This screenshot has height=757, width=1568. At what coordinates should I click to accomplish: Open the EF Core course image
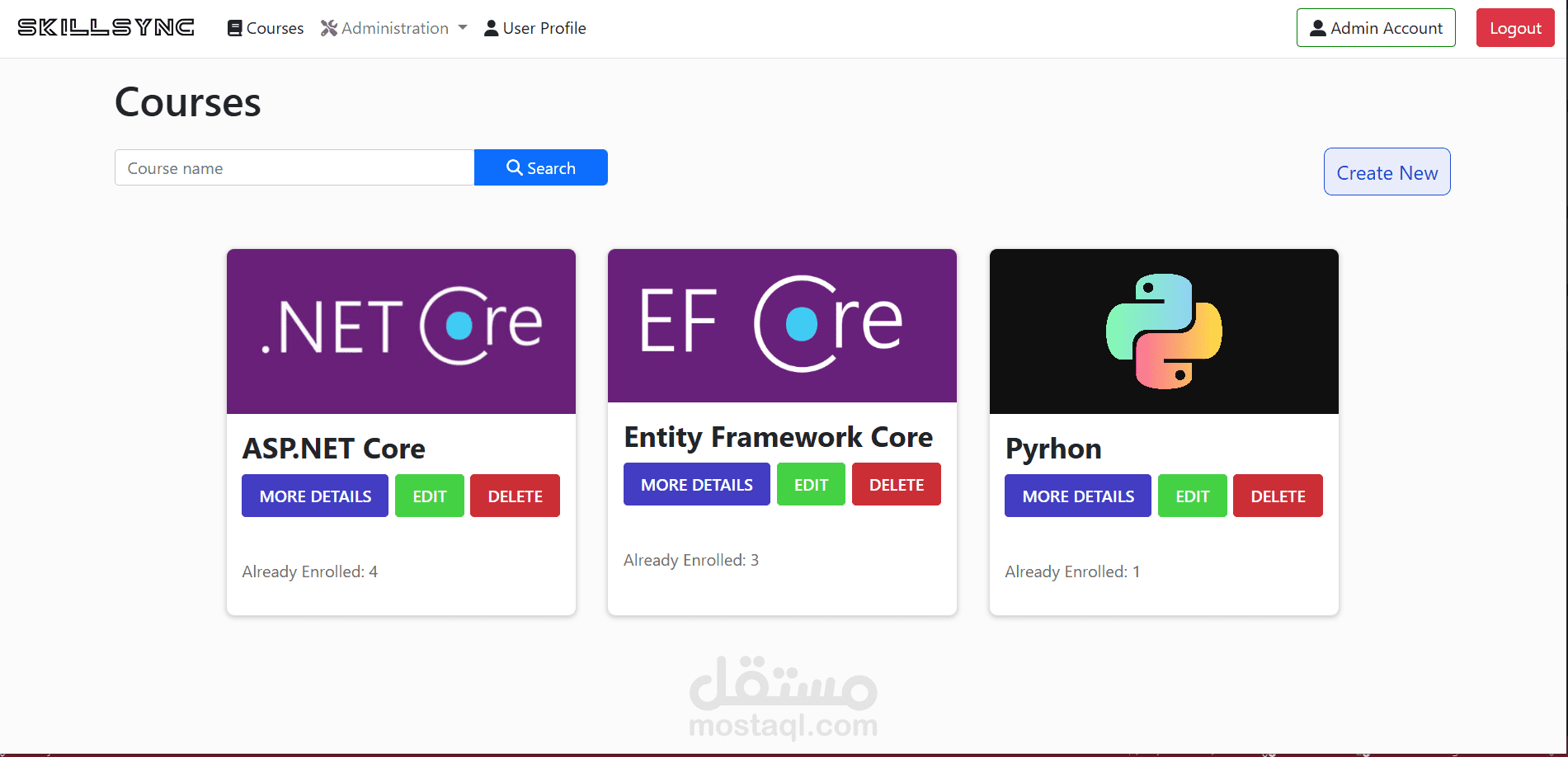coord(782,326)
